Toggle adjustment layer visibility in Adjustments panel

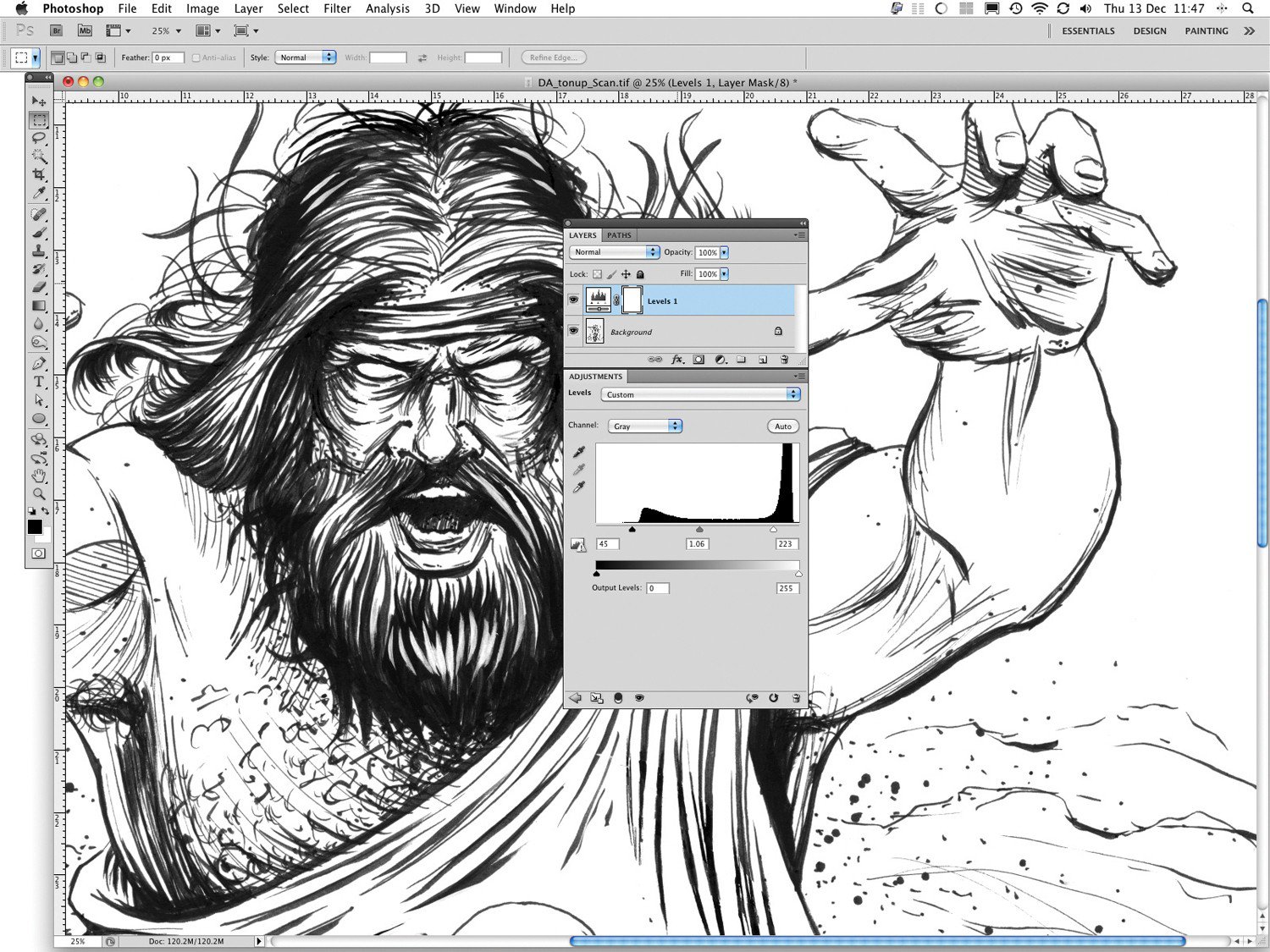coord(639,697)
